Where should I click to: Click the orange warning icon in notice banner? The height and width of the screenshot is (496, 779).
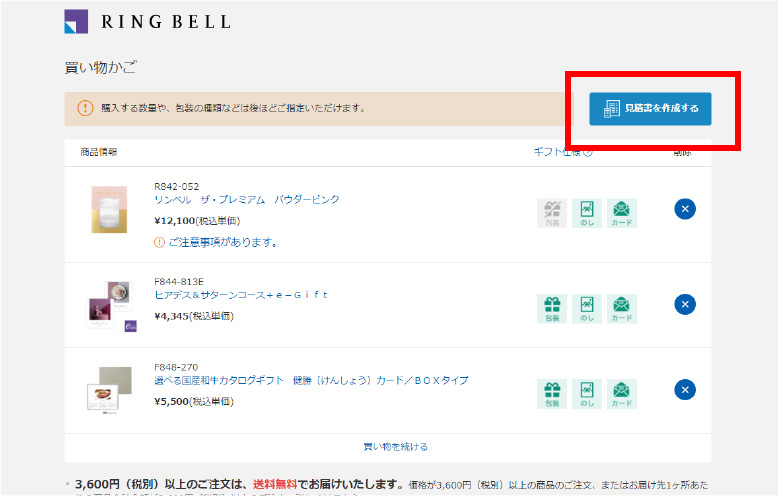click(85, 108)
